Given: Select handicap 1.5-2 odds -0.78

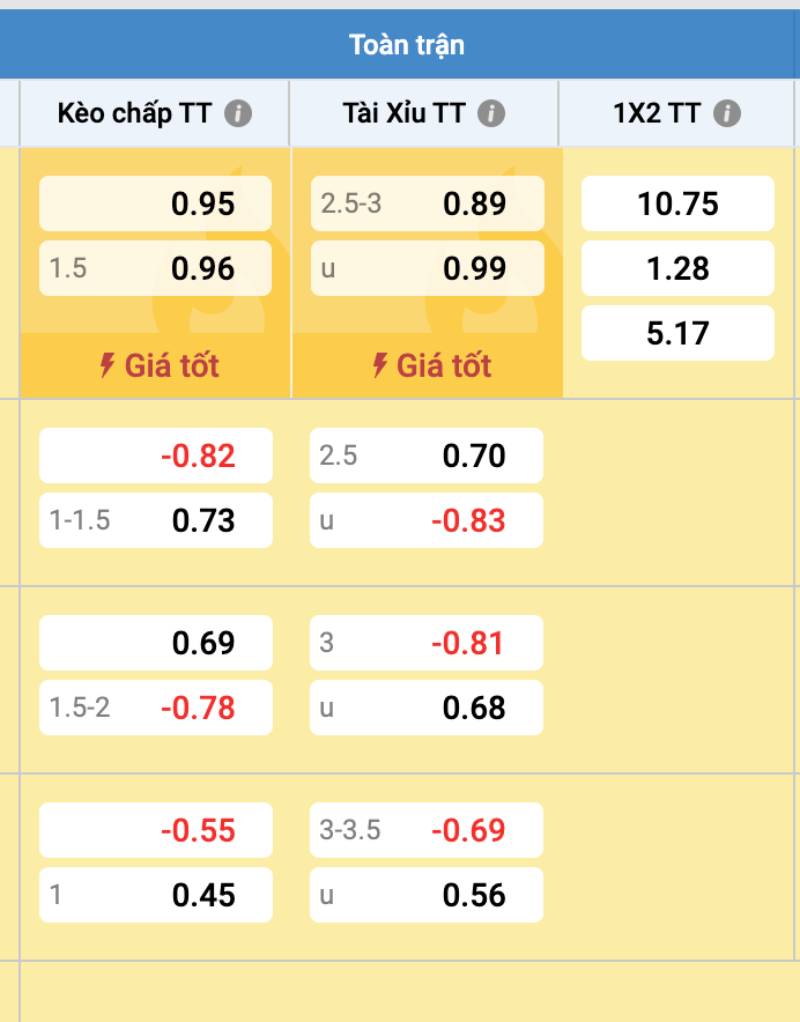Looking at the screenshot, I should pyautogui.click(x=155, y=708).
